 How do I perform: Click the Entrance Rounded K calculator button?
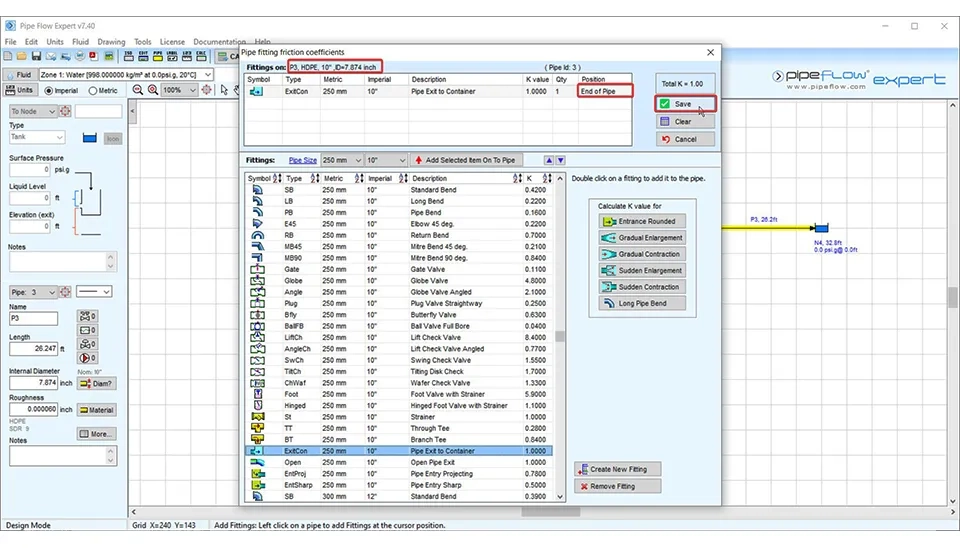(x=641, y=222)
